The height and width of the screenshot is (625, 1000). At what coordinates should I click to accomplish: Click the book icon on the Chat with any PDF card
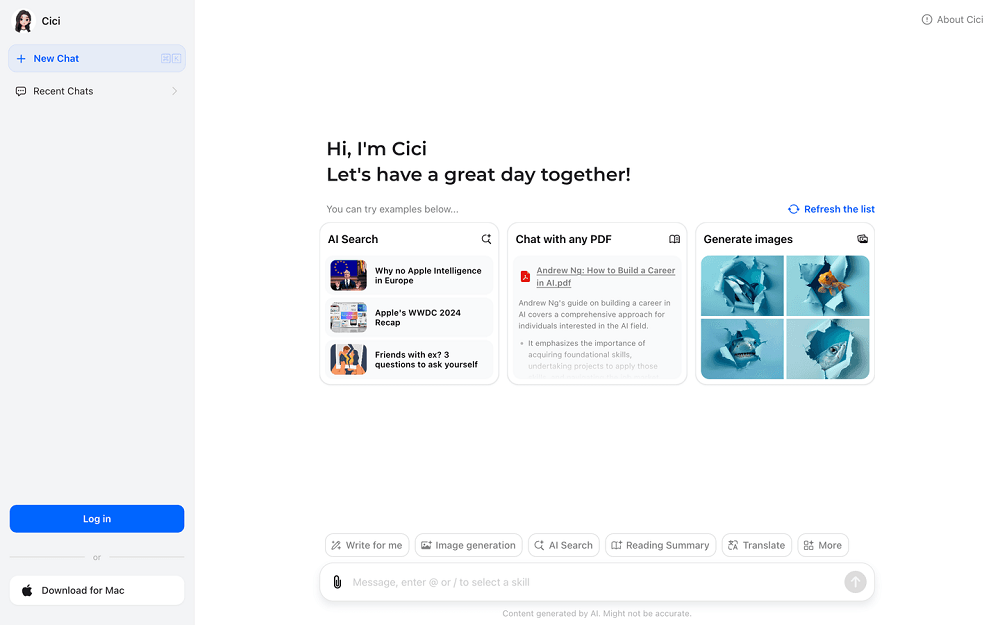[674, 239]
